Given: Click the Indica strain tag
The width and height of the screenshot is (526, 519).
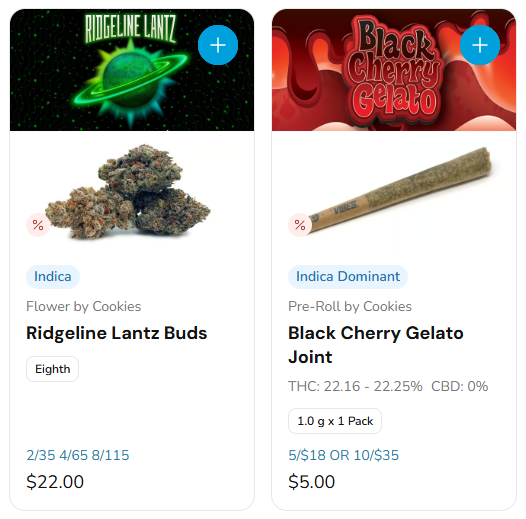Looking at the screenshot, I should click(53, 277).
